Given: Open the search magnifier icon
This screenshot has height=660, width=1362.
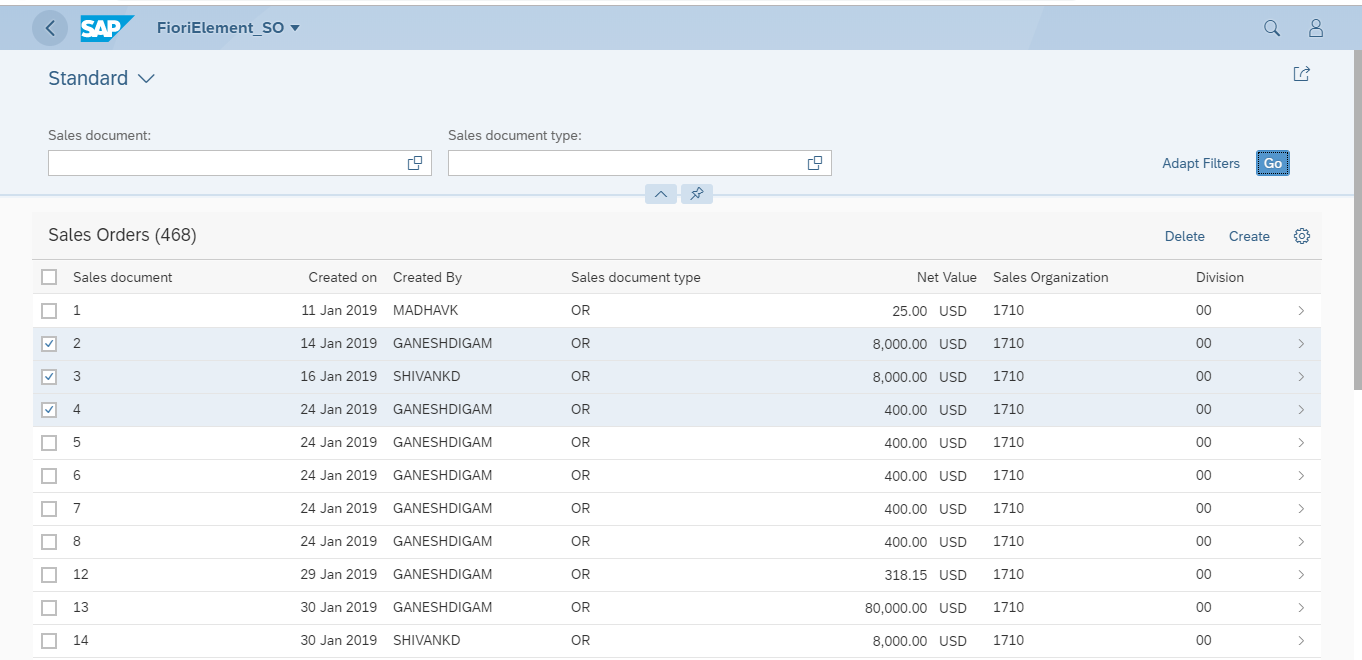Looking at the screenshot, I should click(x=1272, y=28).
